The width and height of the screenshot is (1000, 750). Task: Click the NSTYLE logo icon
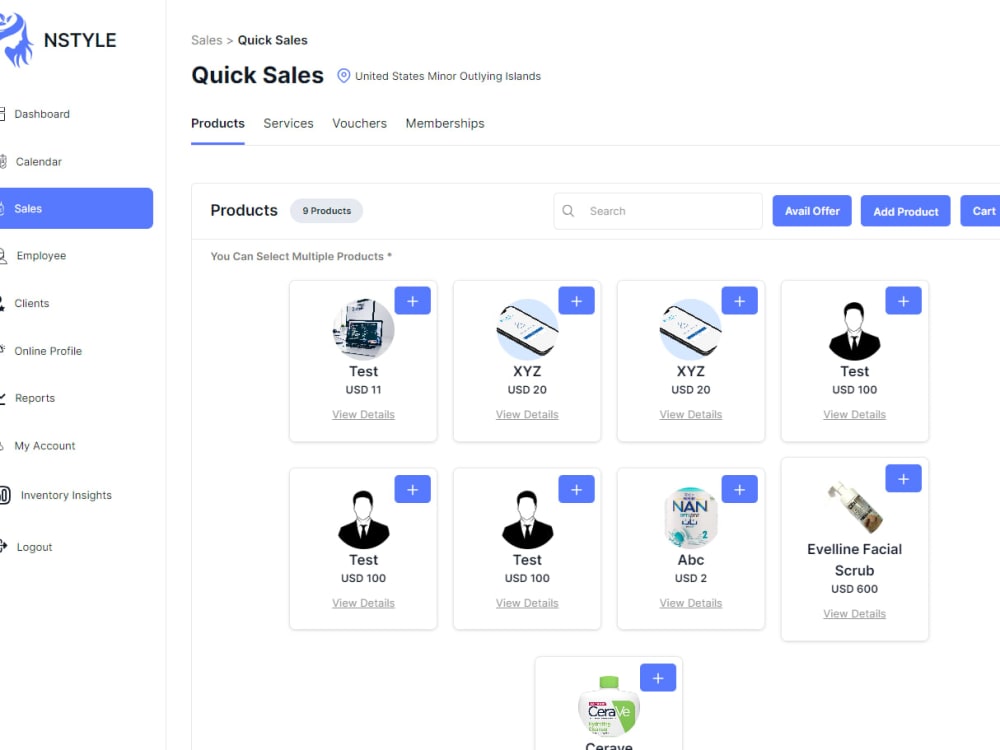click(x=16, y=40)
